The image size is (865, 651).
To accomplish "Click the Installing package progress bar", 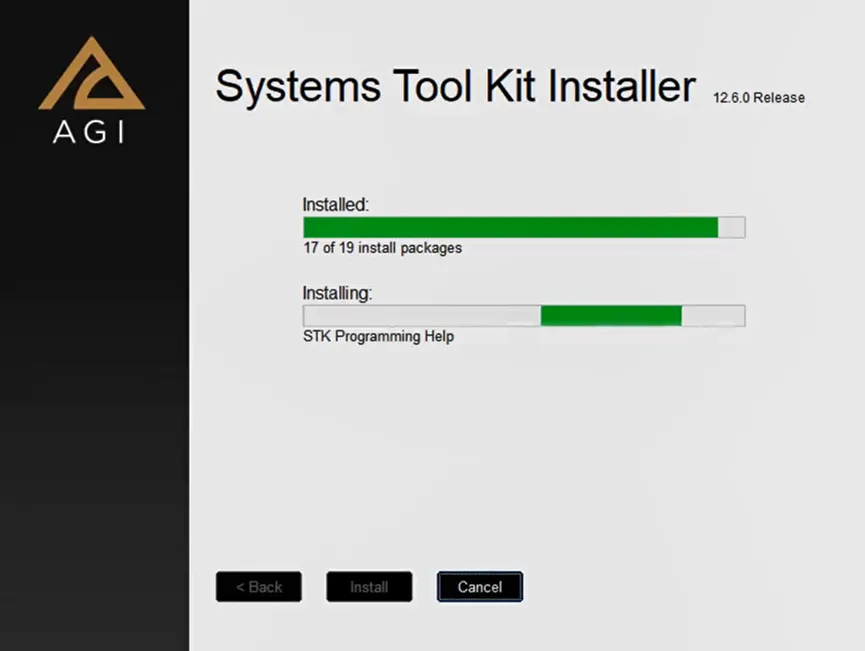I will (524, 316).
